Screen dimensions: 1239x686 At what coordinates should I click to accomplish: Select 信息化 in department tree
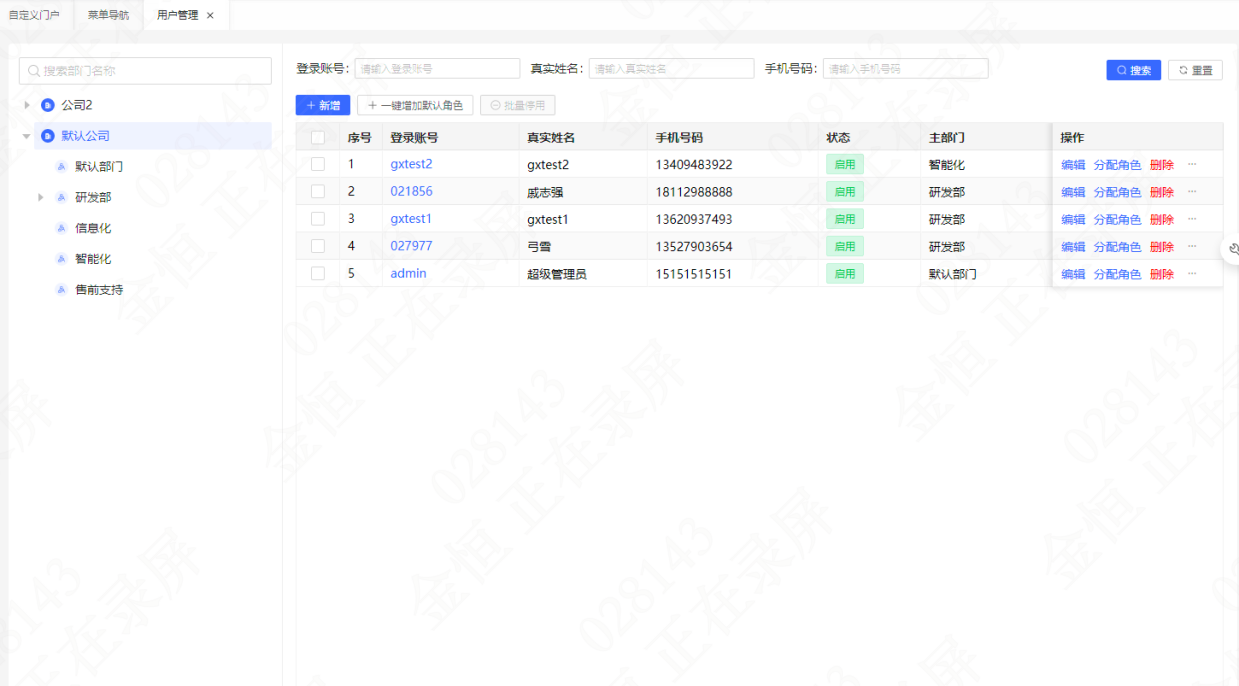click(x=93, y=229)
